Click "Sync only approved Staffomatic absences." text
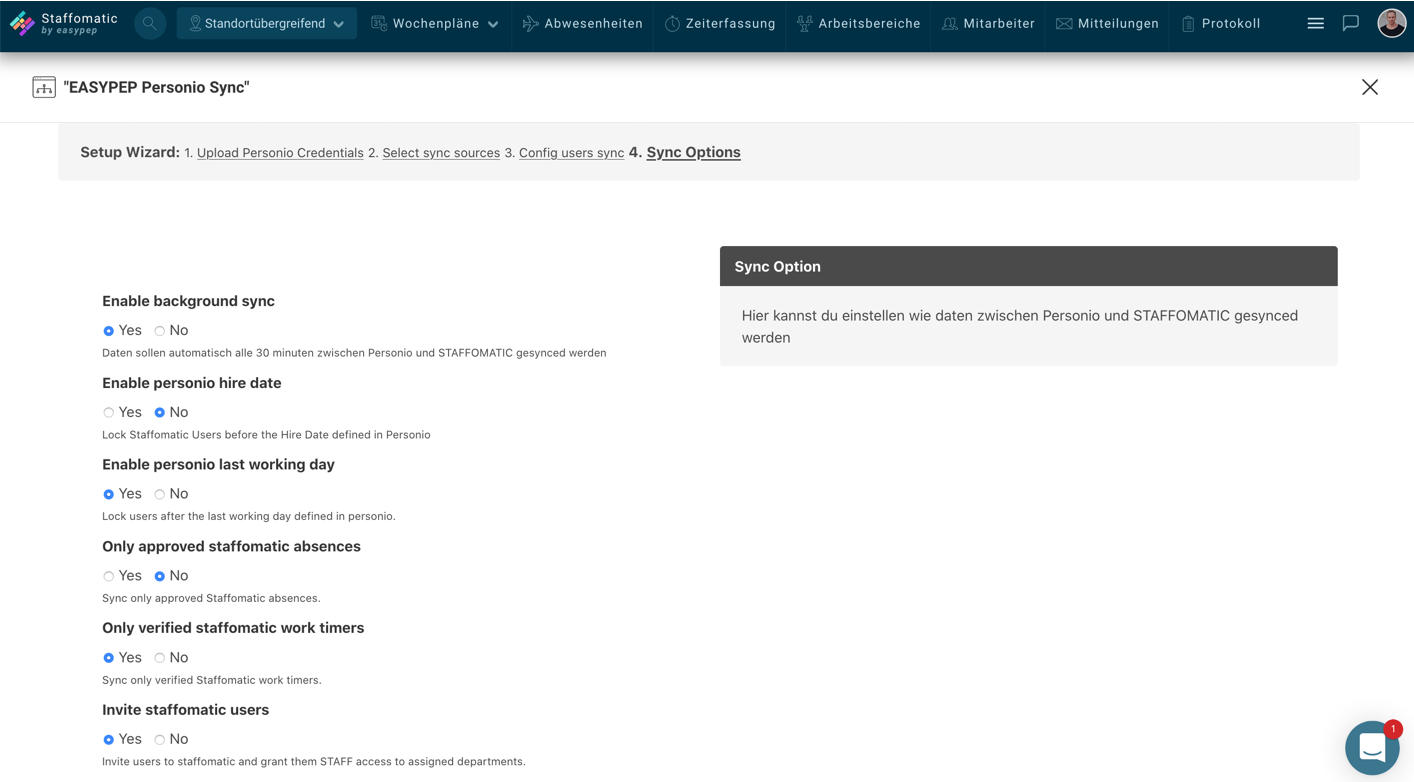 (211, 598)
